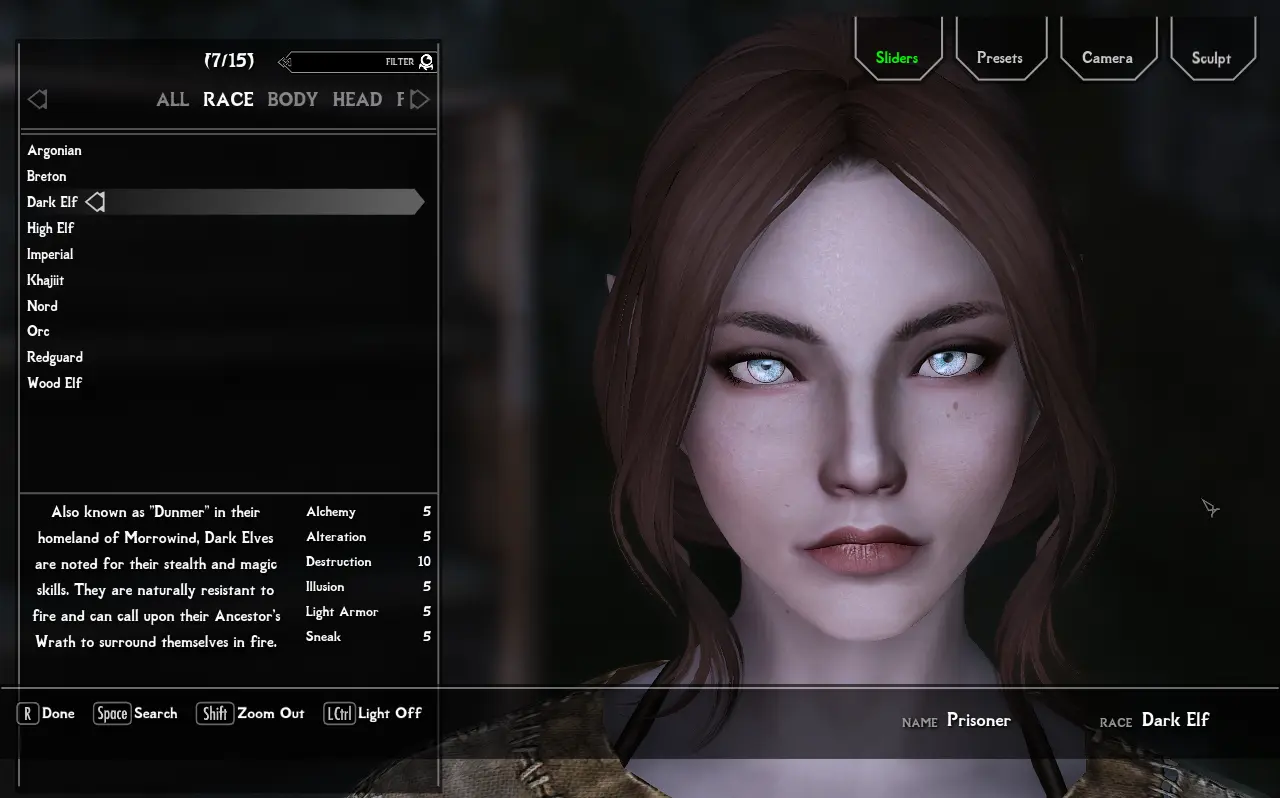
Task: Click the (7/15) counter text
Action: pyautogui.click(x=229, y=61)
